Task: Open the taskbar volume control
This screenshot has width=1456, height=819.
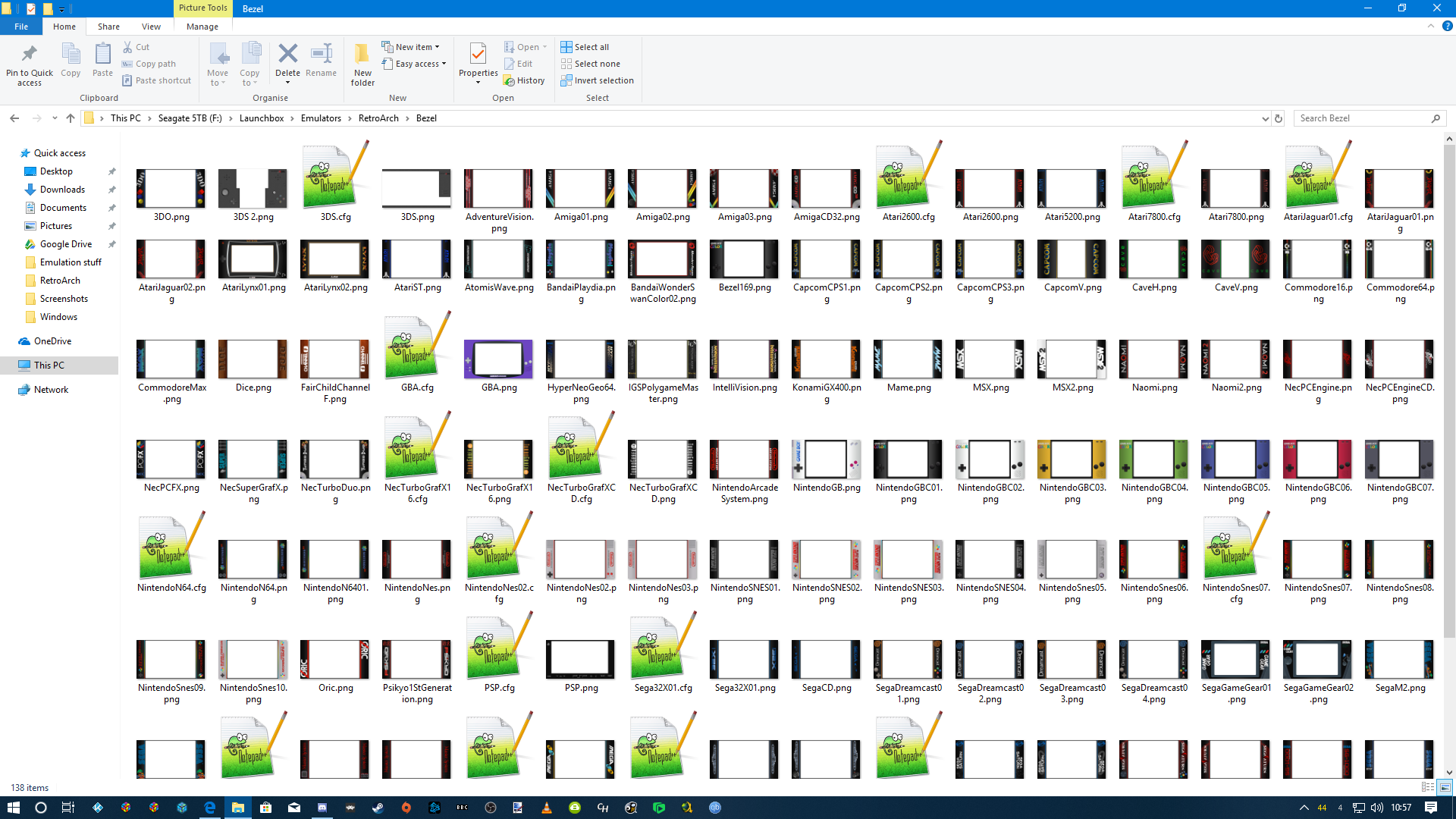Action: click(x=1377, y=808)
